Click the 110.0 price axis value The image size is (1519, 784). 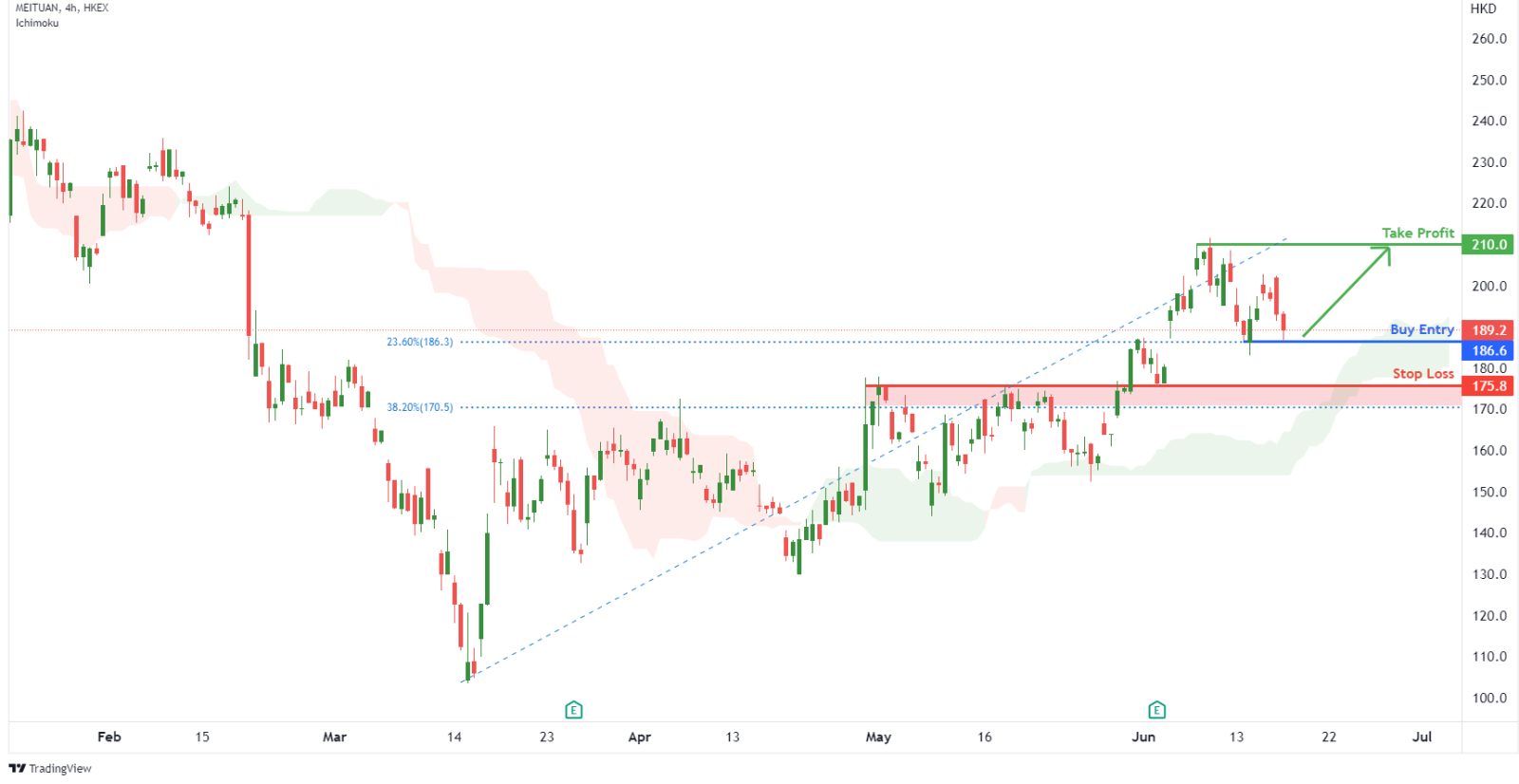(1489, 657)
